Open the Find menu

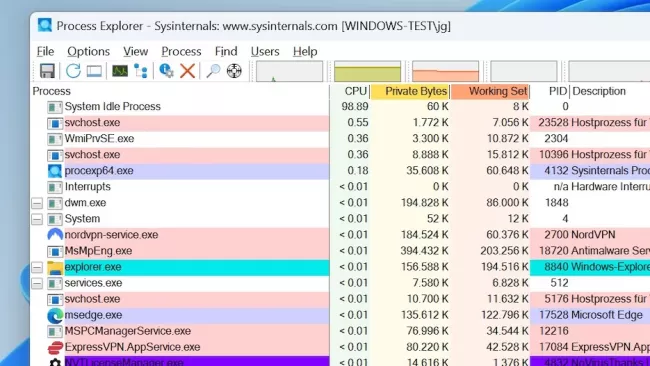pyautogui.click(x=226, y=51)
